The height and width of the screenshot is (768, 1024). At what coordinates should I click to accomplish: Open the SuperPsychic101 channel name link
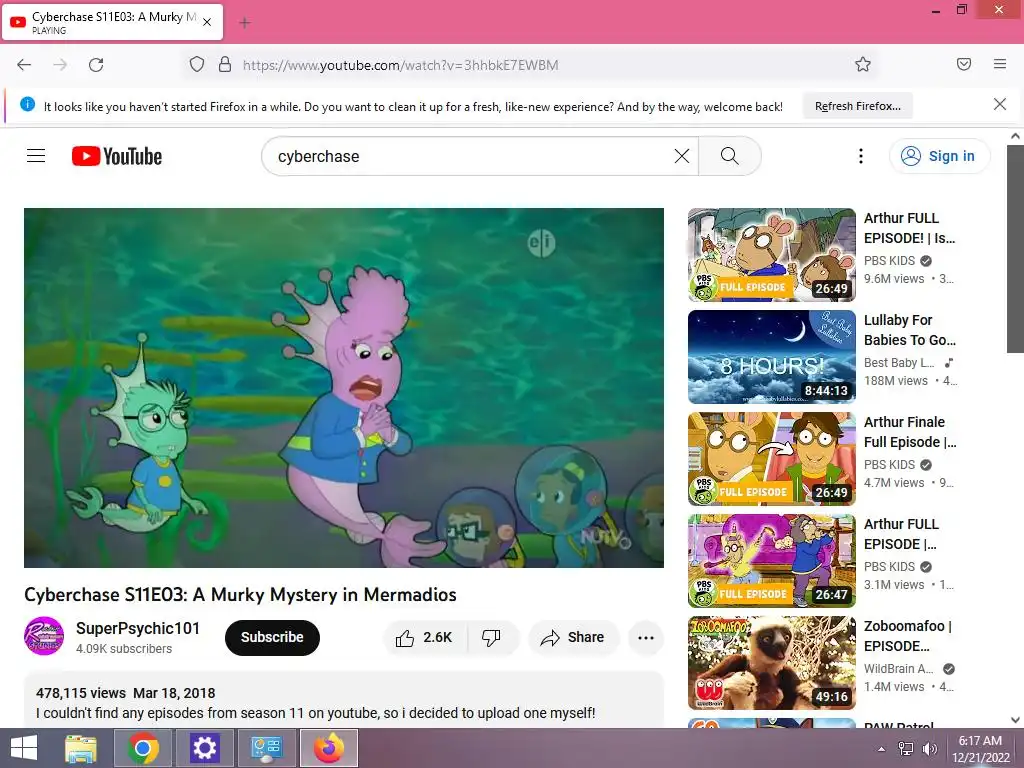[x=138, y=628]
